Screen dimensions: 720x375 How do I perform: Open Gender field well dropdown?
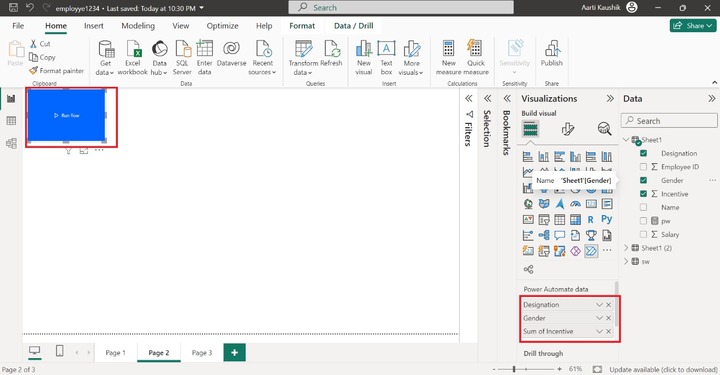pos(599,318)
